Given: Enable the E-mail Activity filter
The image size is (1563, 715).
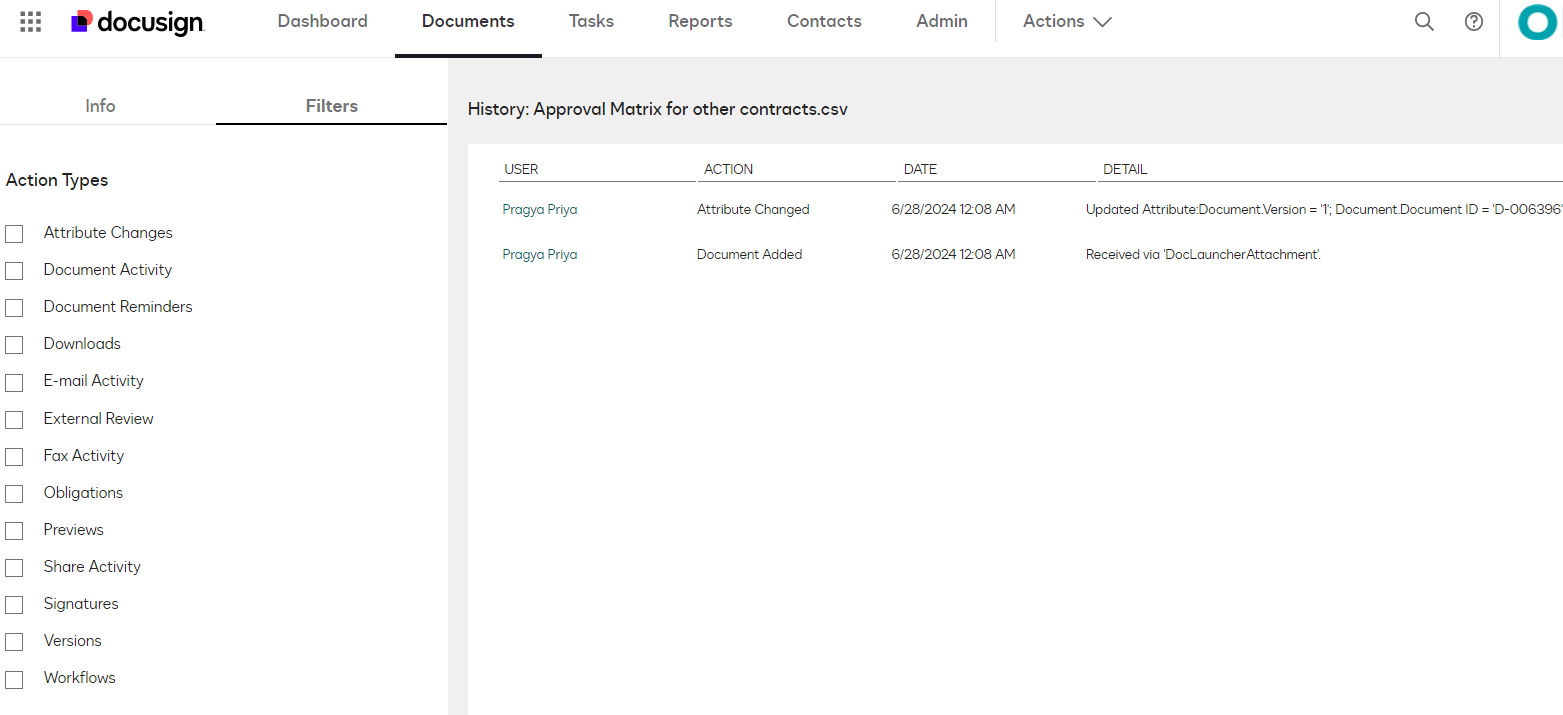Looking at the screenshot, I should click(14, 381).
